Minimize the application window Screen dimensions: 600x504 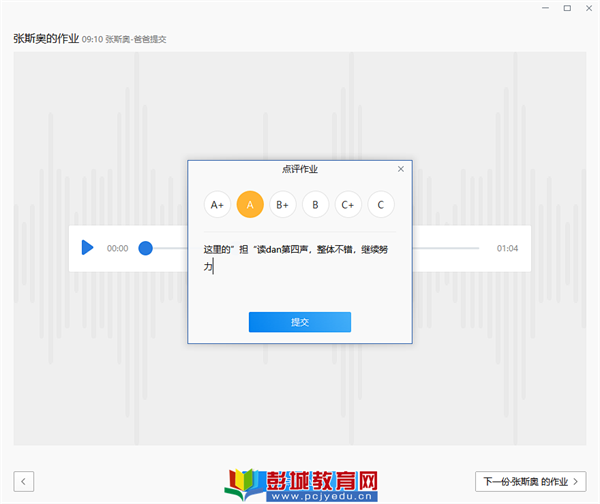(x=545, y=8)
